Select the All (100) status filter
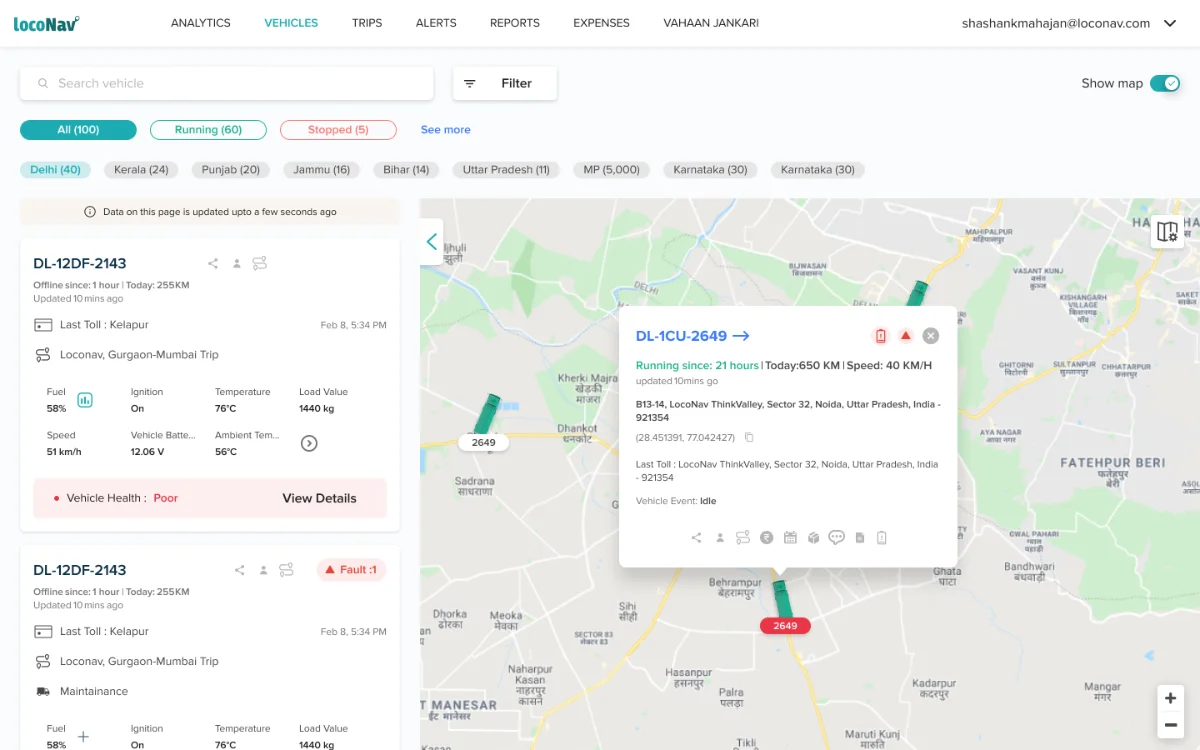 pos(78,130)
